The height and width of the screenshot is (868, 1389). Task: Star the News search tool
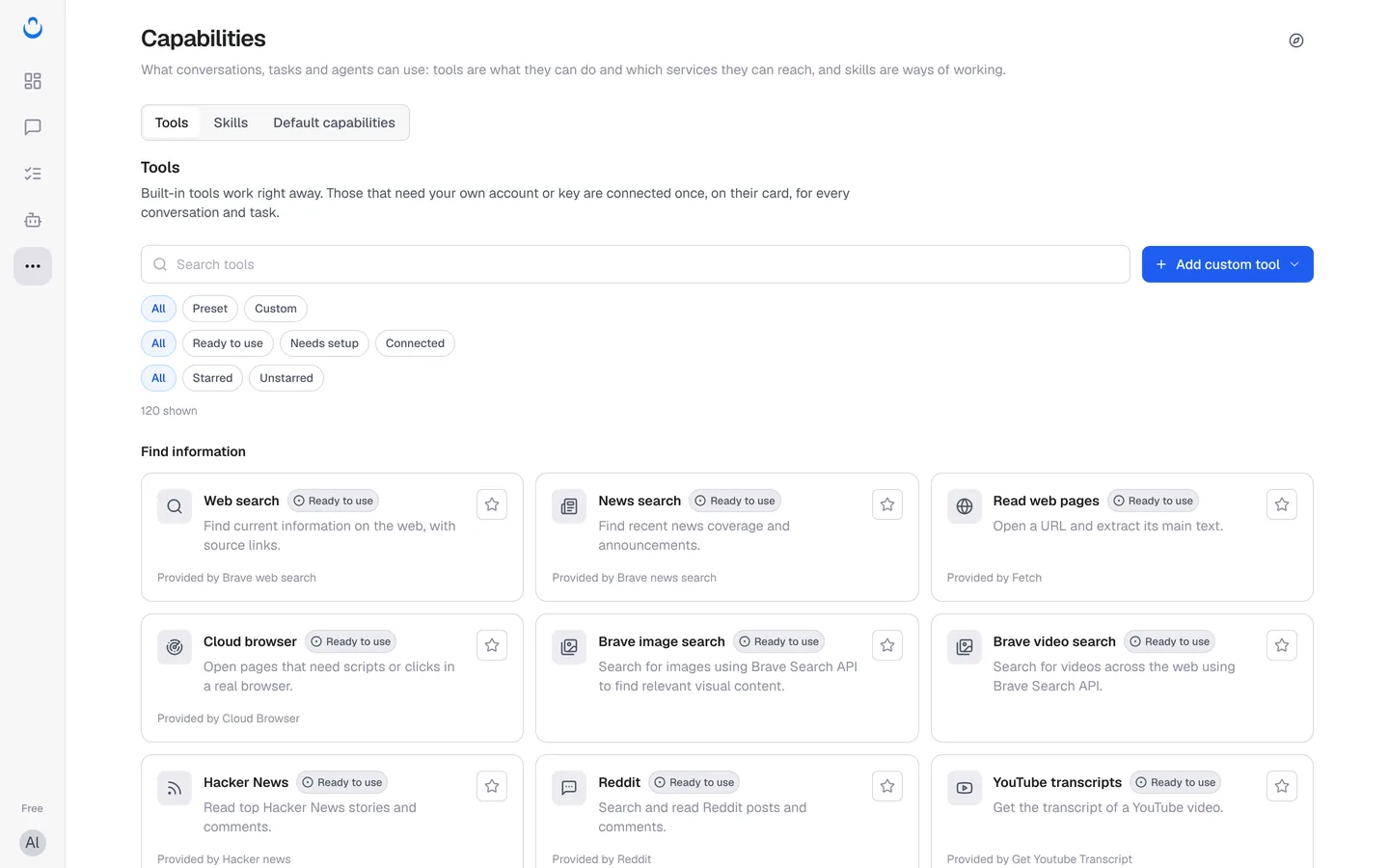point(887,504)
